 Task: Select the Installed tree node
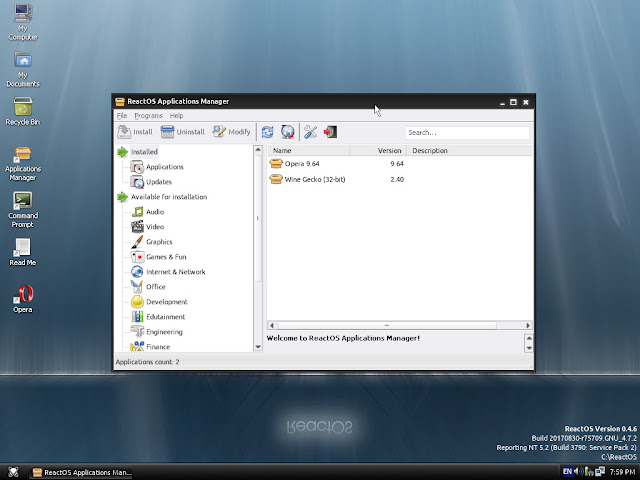[x=144, y=152]
